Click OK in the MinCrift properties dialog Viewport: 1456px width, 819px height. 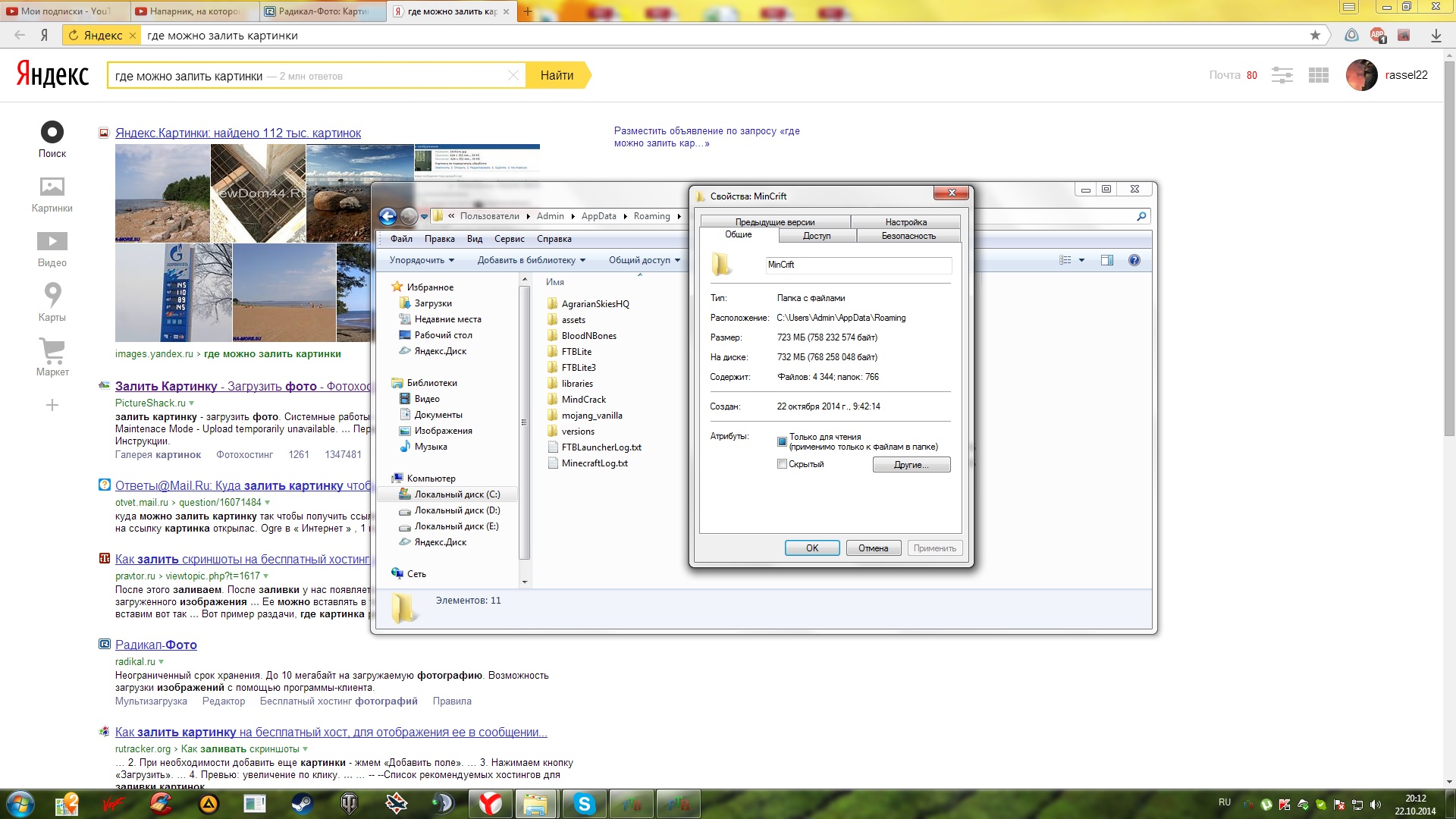click(812, 548)
